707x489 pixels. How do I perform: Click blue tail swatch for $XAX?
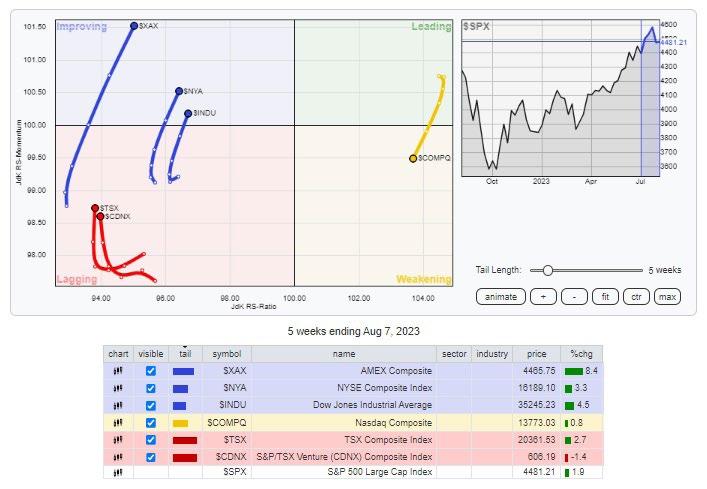pyautogui.click(x=184, y=371)
